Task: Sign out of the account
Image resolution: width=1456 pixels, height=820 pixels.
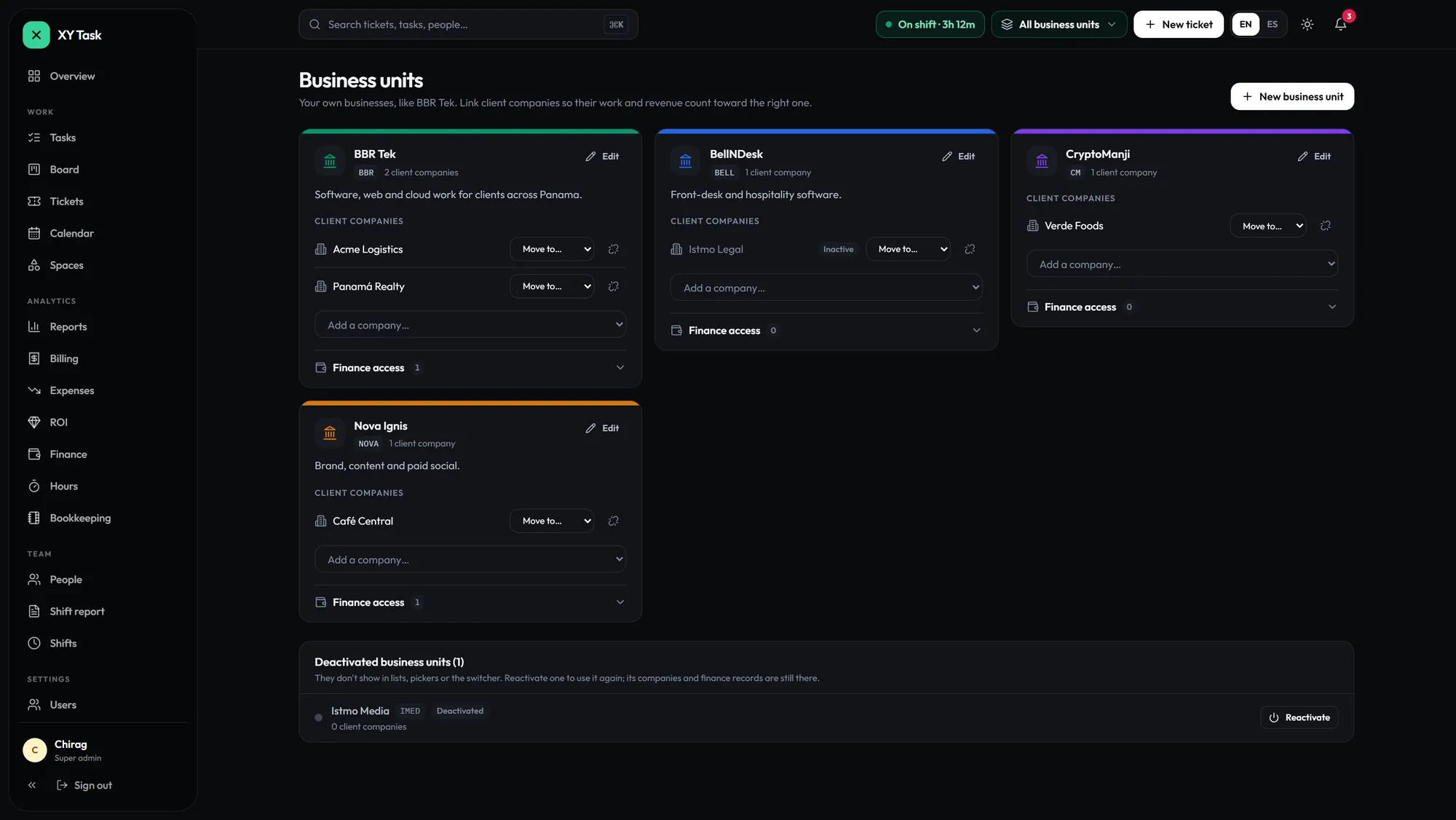Action: point(84,785)
